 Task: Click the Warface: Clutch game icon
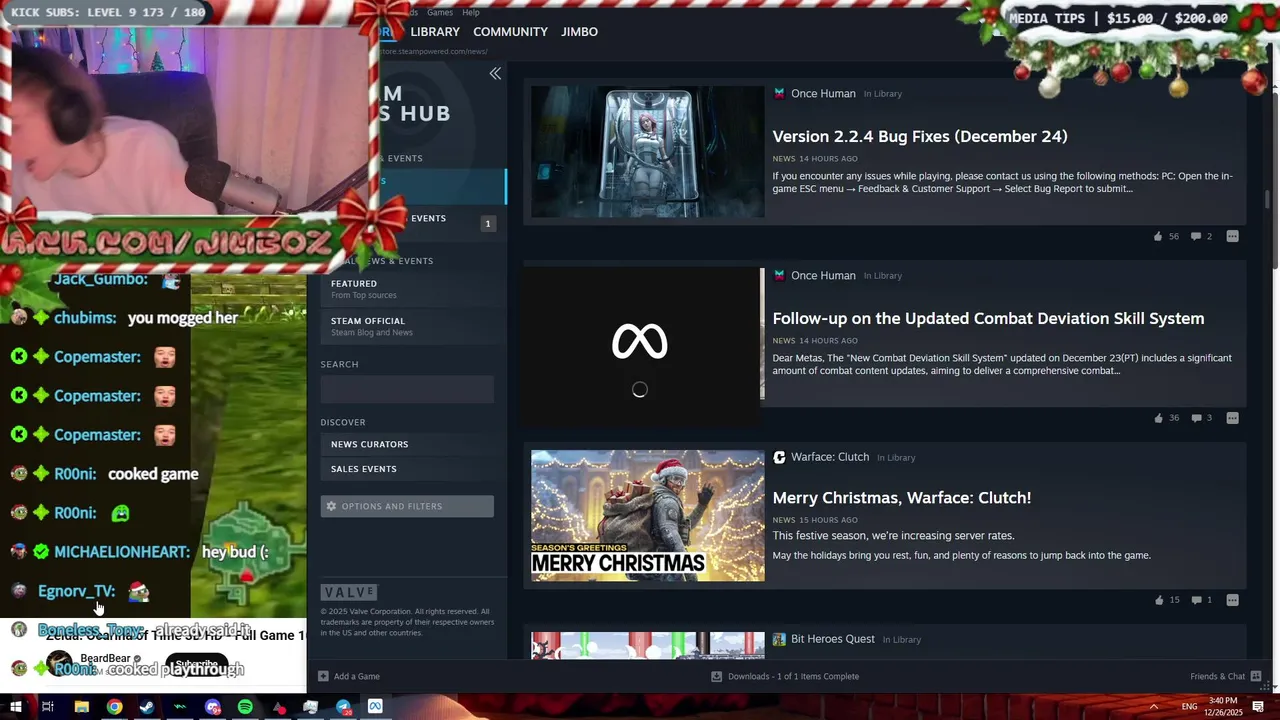(779, 458)
